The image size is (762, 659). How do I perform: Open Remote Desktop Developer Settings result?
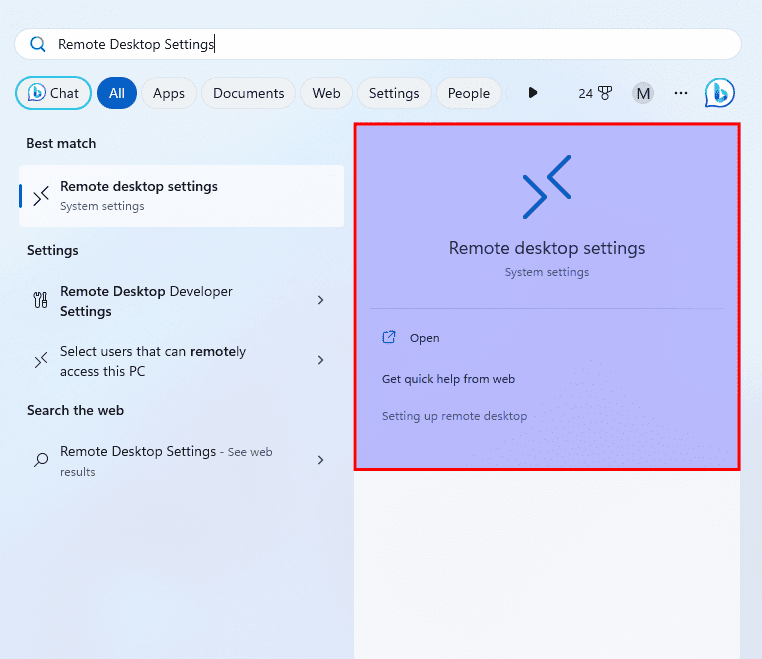(x=181, y=301)
